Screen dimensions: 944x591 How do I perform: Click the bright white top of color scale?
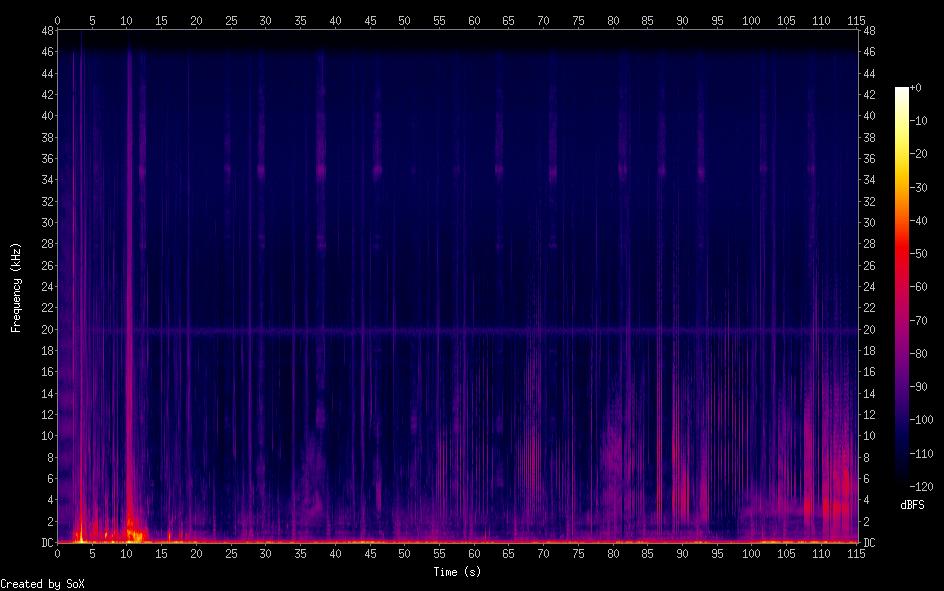click(902, 91)
